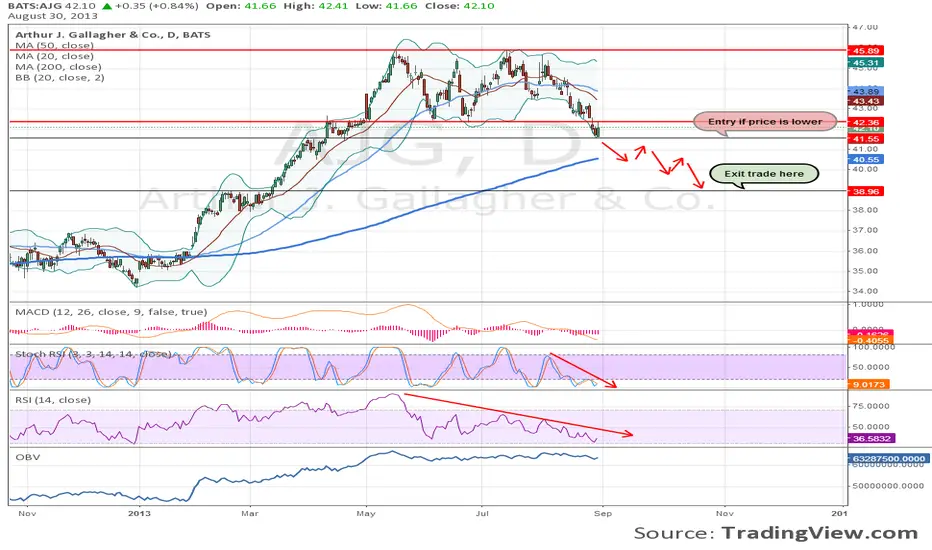932x550 pixels.
Task: Click the 47.00 price axis tick
Action: [x=865, y=27]
